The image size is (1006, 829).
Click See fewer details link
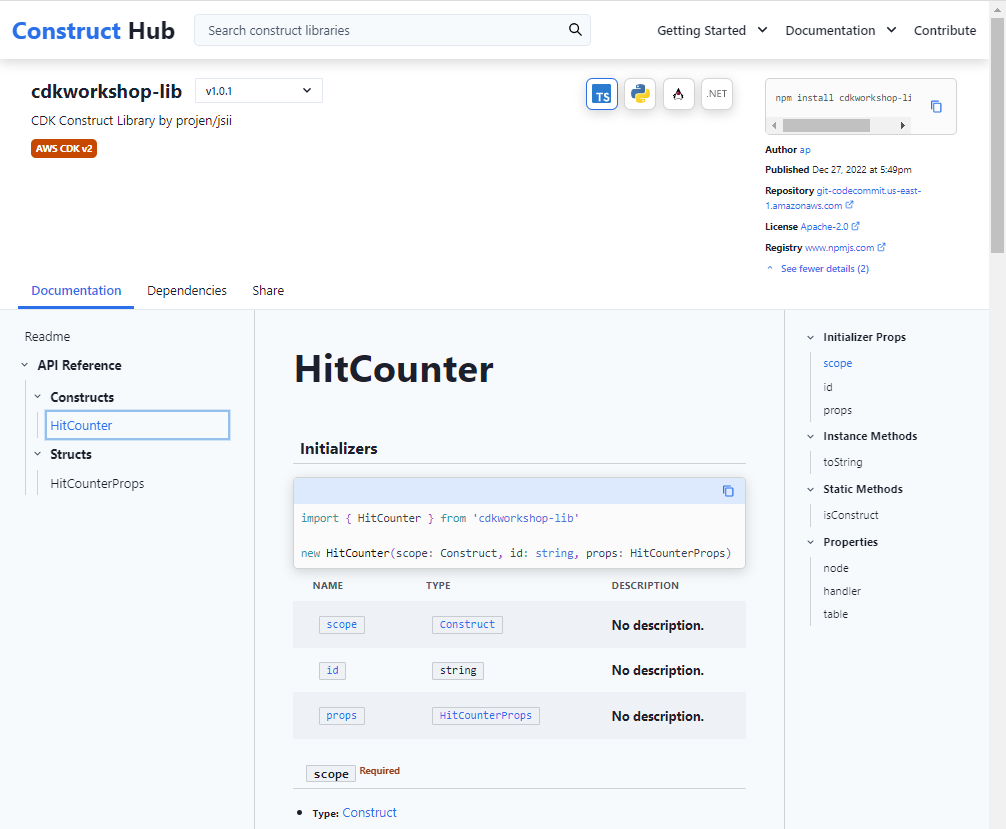tap(824, 268)
